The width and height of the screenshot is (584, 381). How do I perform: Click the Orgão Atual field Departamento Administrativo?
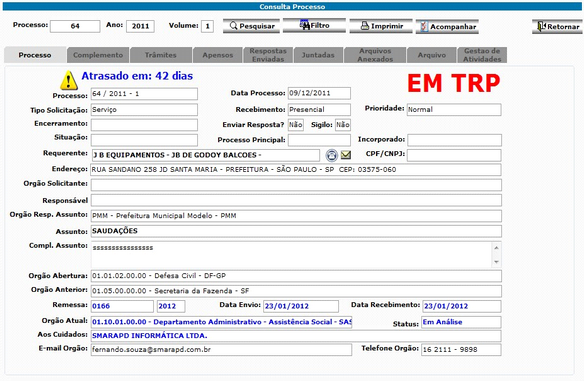[x=222, y=322]
